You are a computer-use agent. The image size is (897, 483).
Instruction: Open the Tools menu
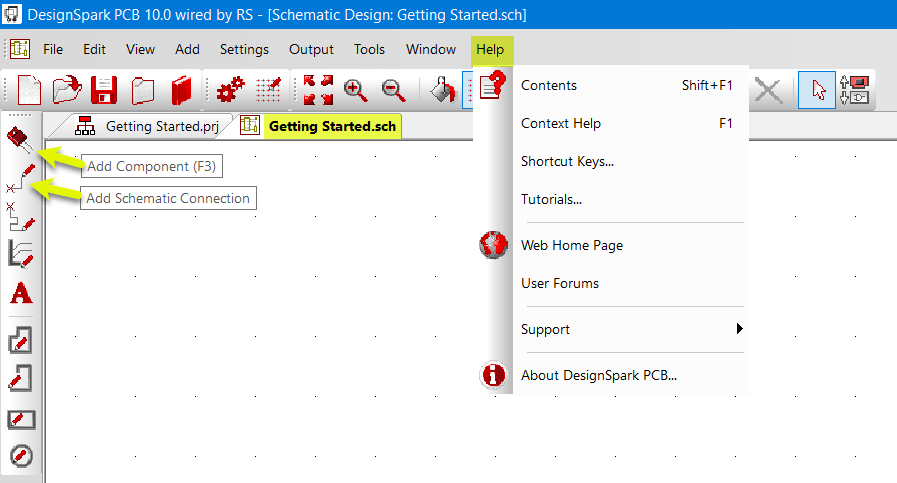[x=369, y=49]
